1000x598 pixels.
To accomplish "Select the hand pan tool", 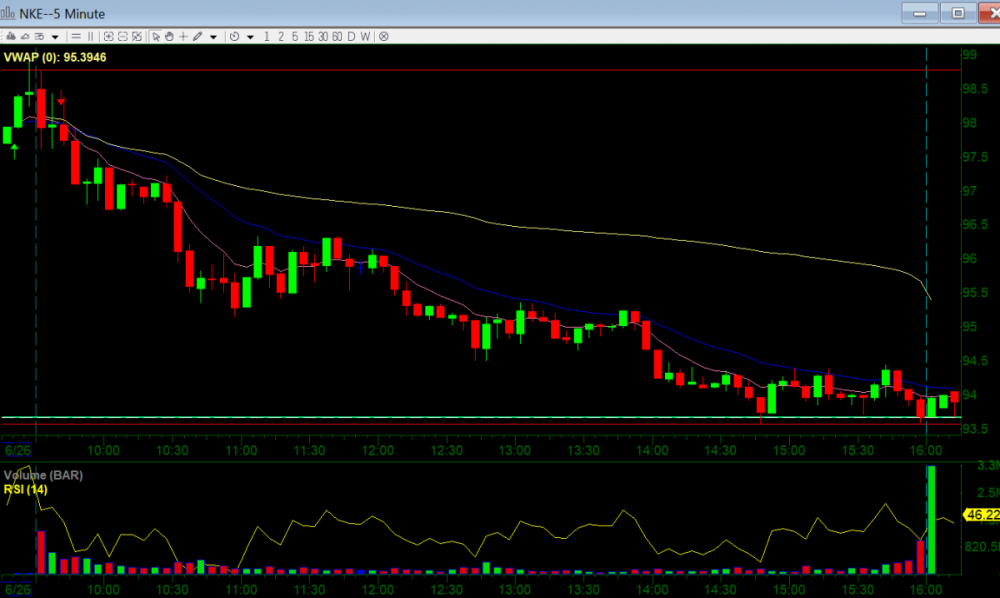I will click(169, 36).
